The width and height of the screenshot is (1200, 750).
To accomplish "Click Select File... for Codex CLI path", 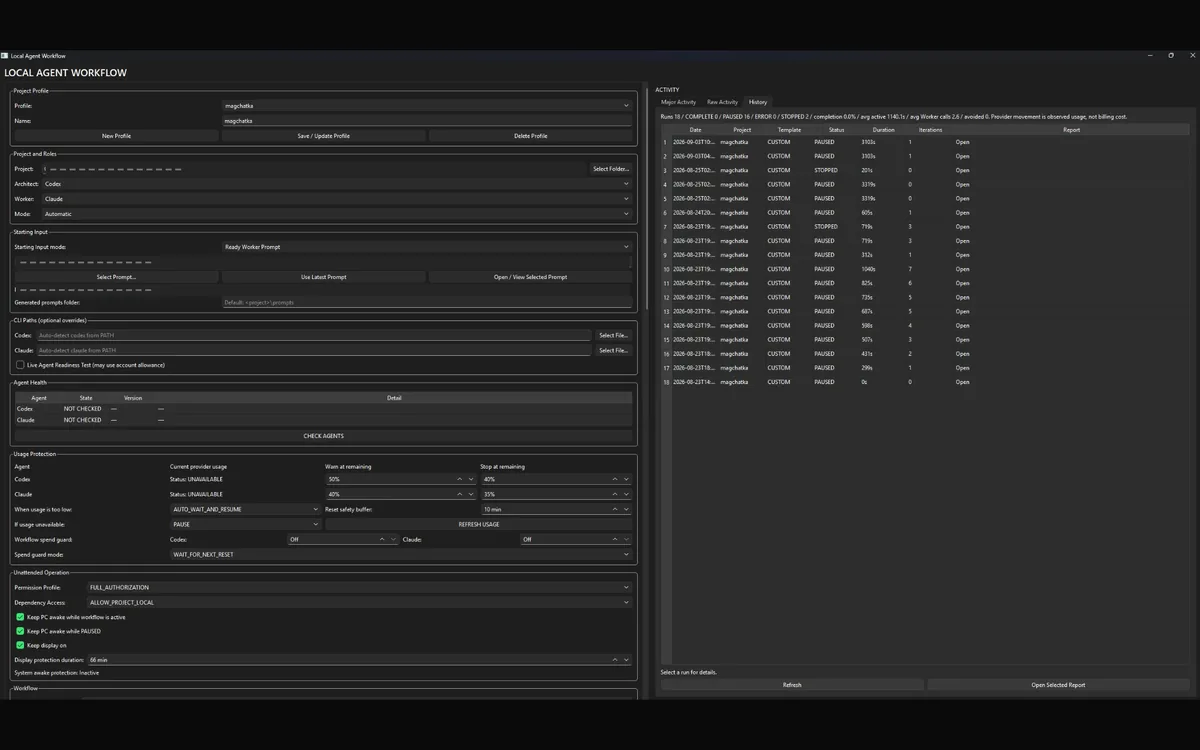I will coord(613,336).
